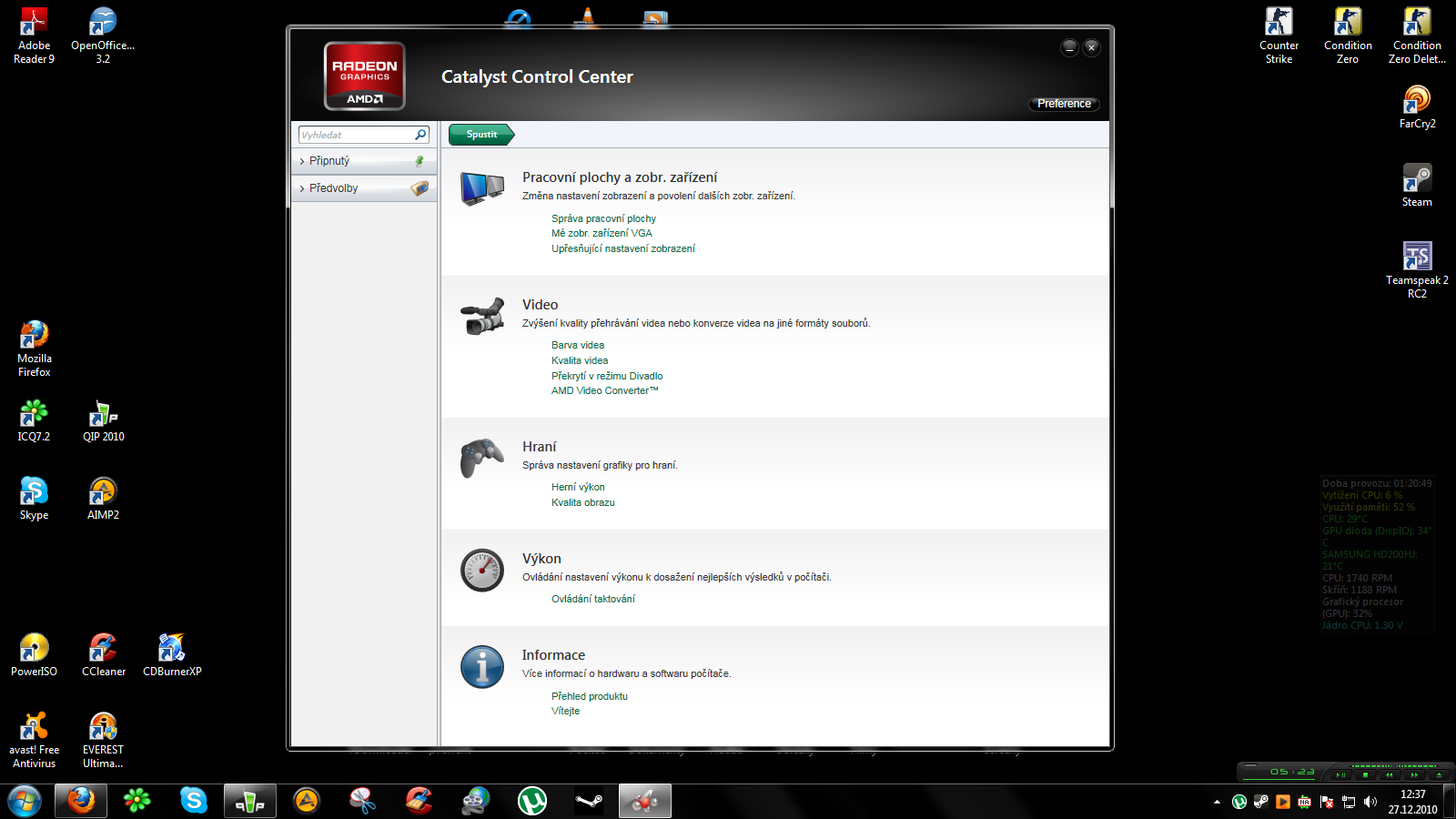Screen dimensions: 1456x819
Task: Click Catalyst Control Center taskbar button
Action: tap(645, 801)
